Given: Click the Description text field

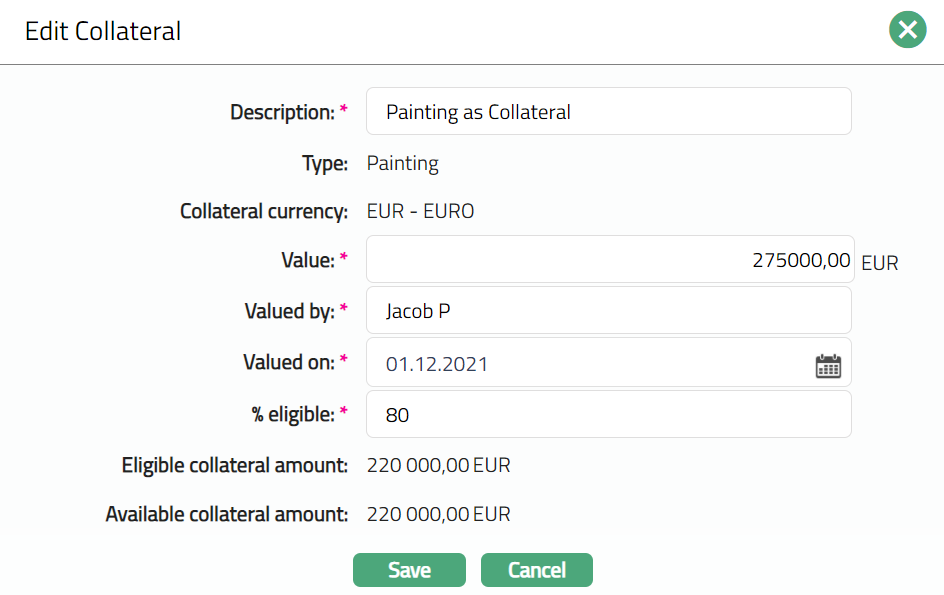Looking at the screenshot, I should pos(608,111).
